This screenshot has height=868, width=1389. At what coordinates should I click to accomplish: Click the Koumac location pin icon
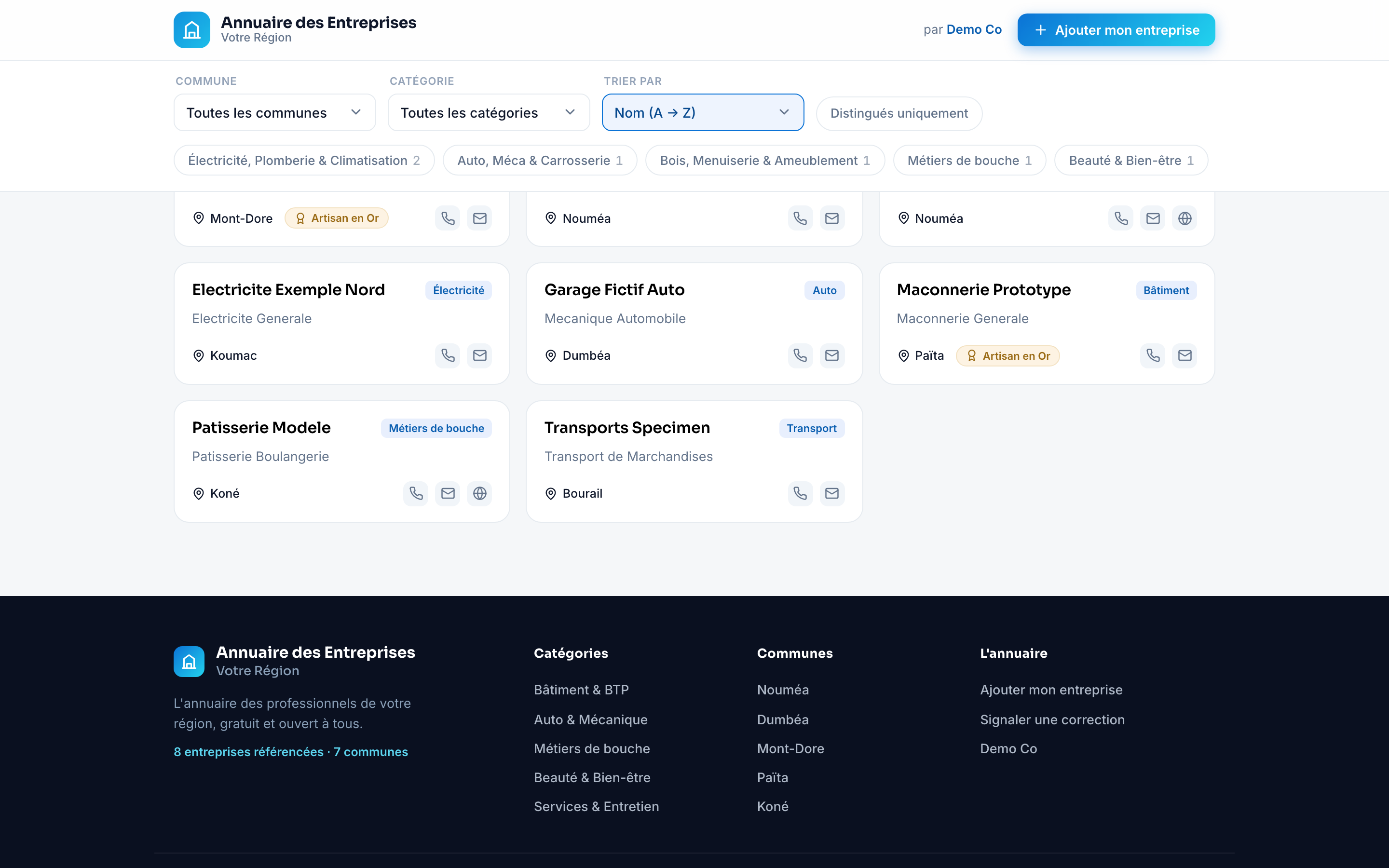(x=199, y=356)
